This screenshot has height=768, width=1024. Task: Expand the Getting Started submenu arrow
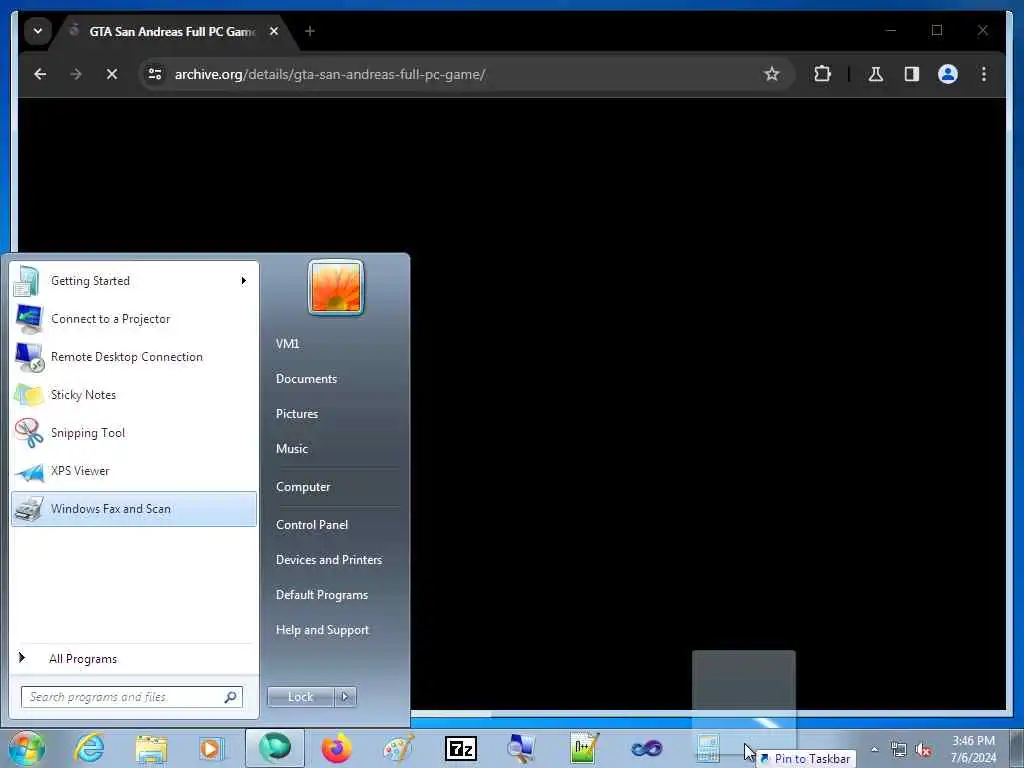[x=244, y=281]
